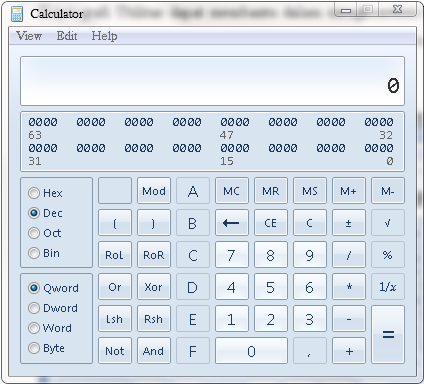The height and width of the screenshot is (384, 424).
Task: Click the open parenthesis button
Action: pos(115,223)
